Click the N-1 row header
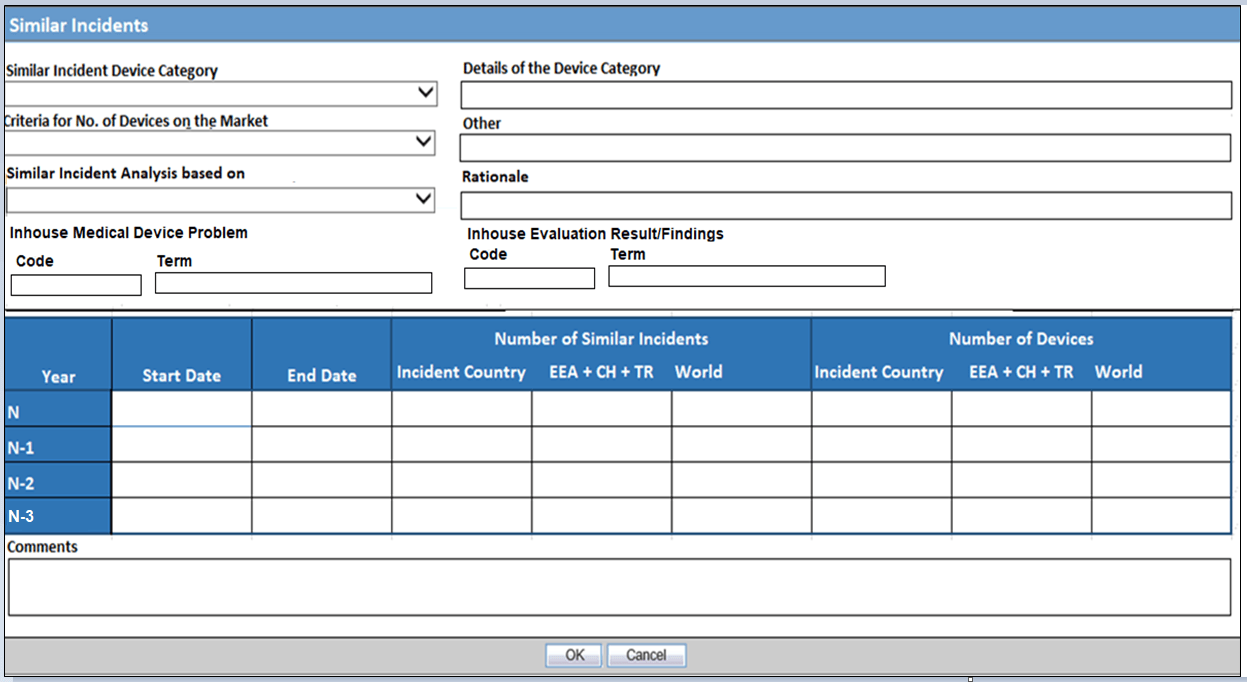The height and width of the screenshot is (682, 1247). click(58, 444)
